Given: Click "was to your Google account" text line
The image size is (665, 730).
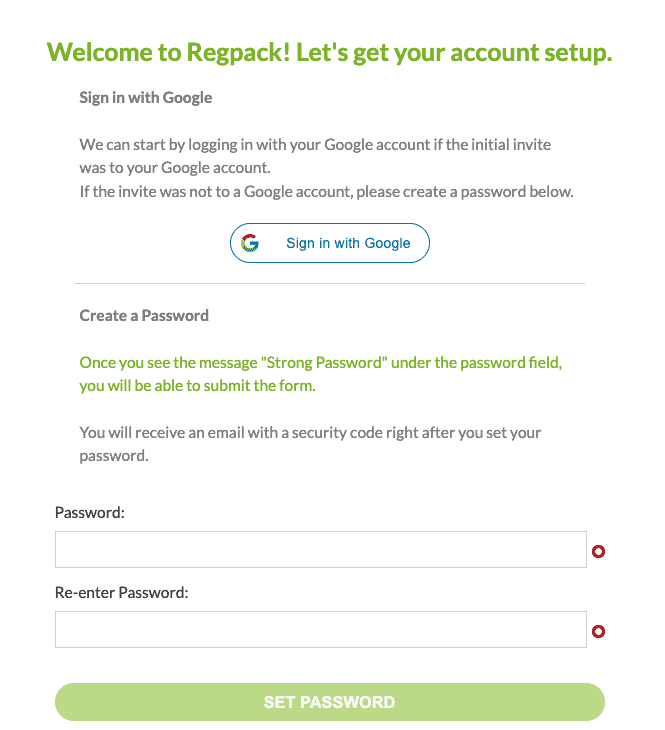Looking at the screenshot, I should [174, 168].
